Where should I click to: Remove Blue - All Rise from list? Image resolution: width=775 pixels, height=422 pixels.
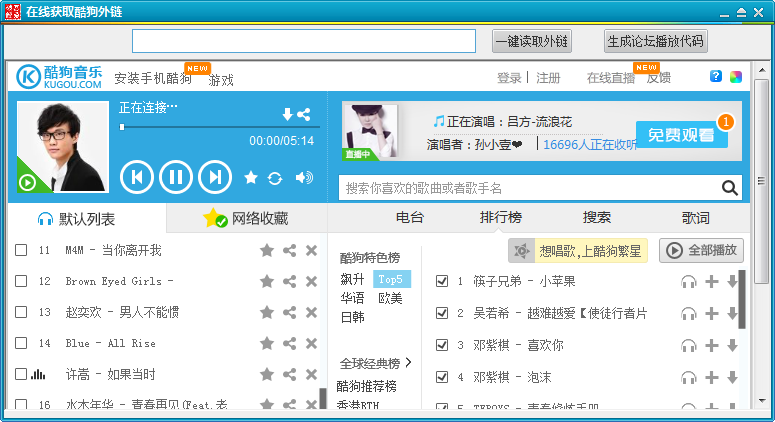311,343
